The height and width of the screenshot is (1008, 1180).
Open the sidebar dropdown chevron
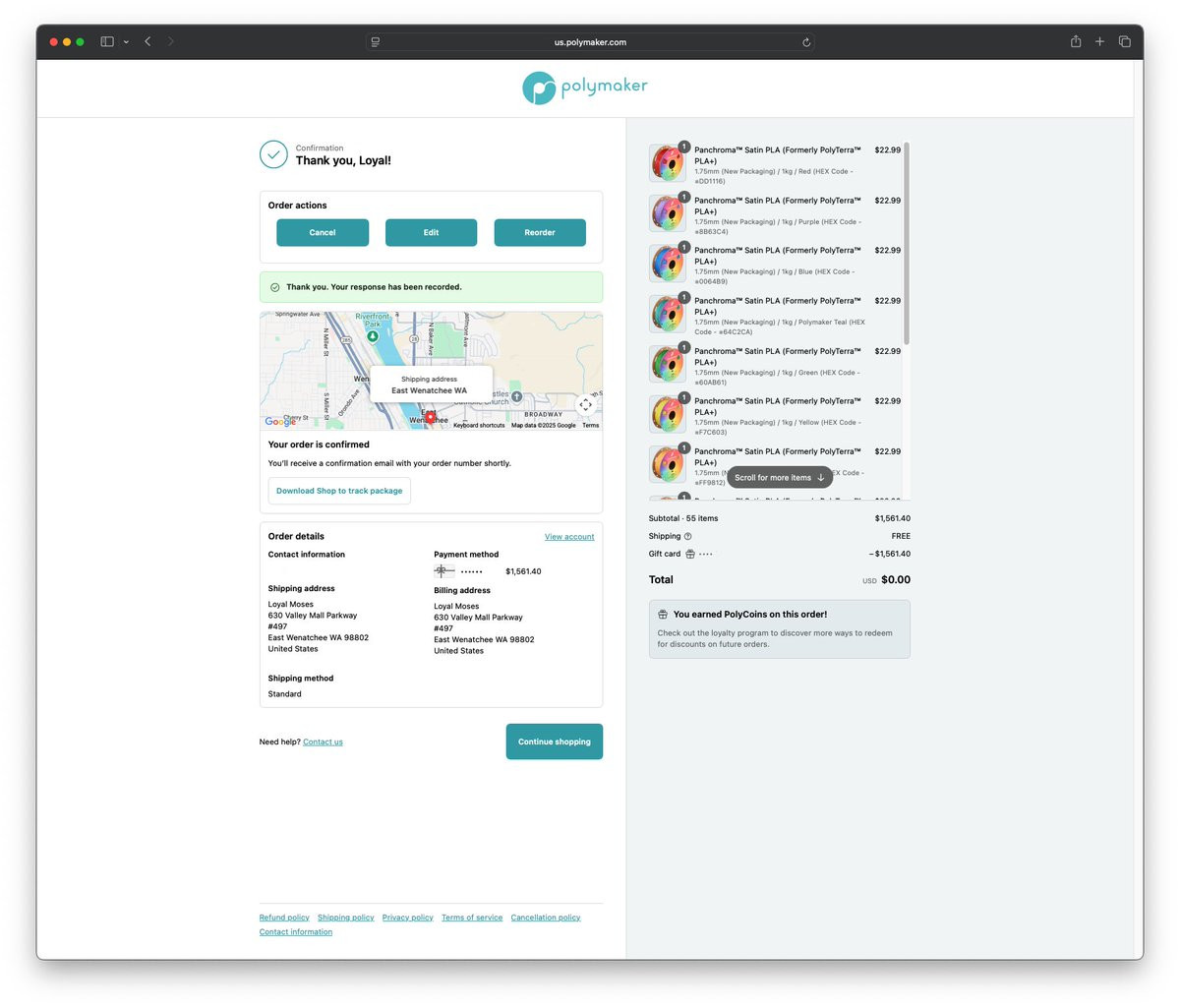(x=126, y=42)
